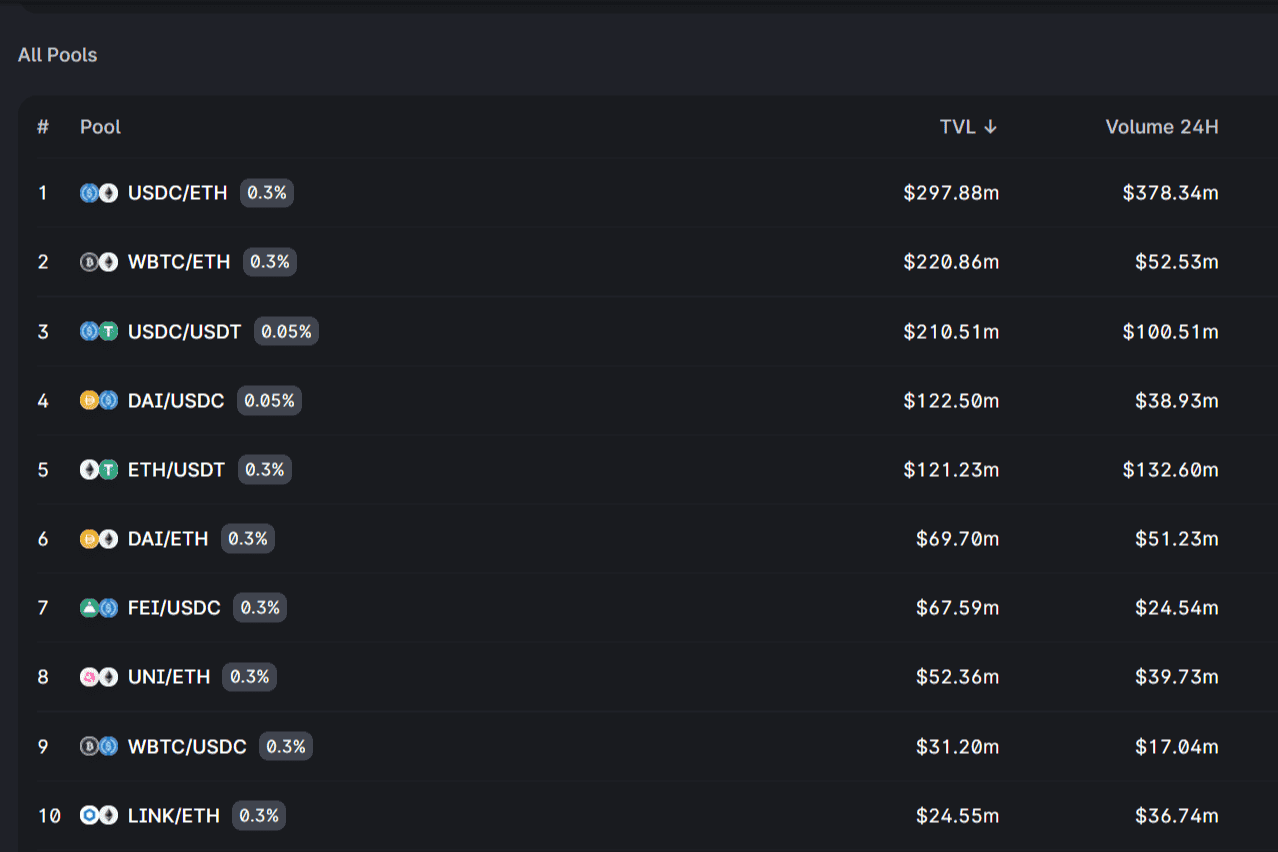Click the FEI/USDC token pair icon
The width and height of the screenshot is (1278, 852).
tap(99, 607)
